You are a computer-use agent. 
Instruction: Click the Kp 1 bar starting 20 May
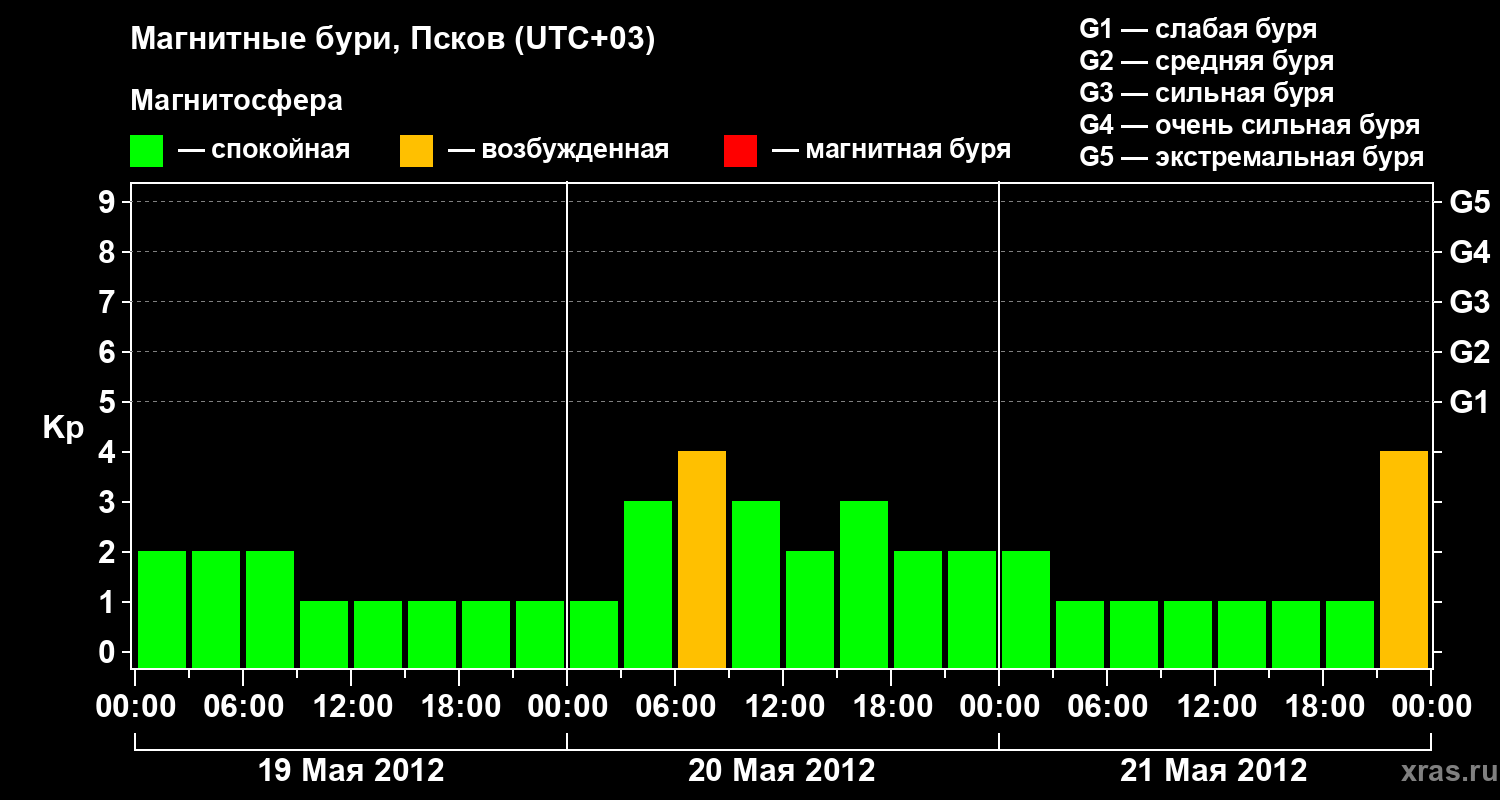tap(594, 634)
